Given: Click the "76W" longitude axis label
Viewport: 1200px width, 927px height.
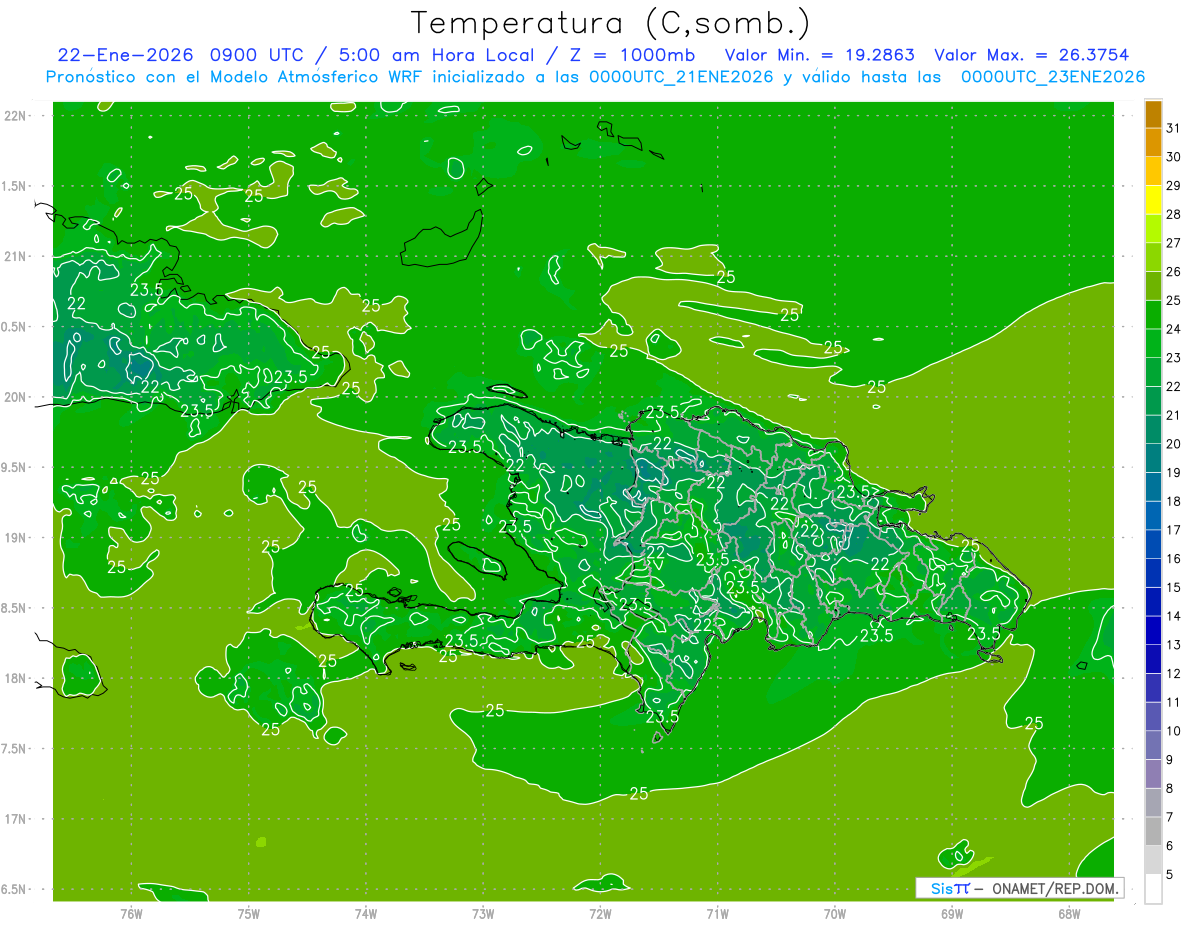Looking at the screenshot, I should [x=131, y=914].
